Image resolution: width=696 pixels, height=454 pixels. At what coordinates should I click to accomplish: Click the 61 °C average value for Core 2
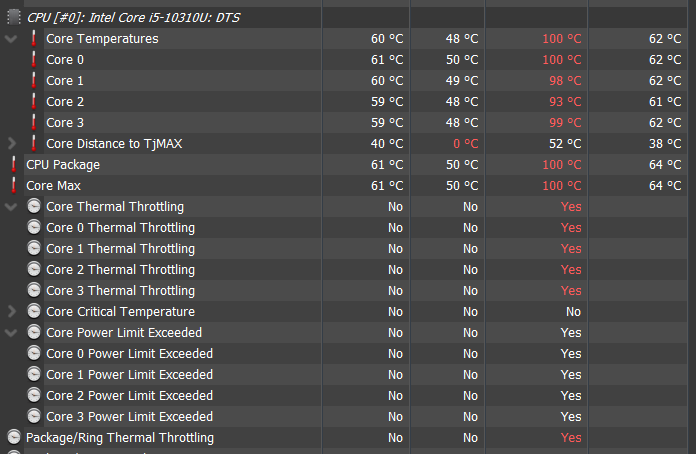(x=665, y=102)
